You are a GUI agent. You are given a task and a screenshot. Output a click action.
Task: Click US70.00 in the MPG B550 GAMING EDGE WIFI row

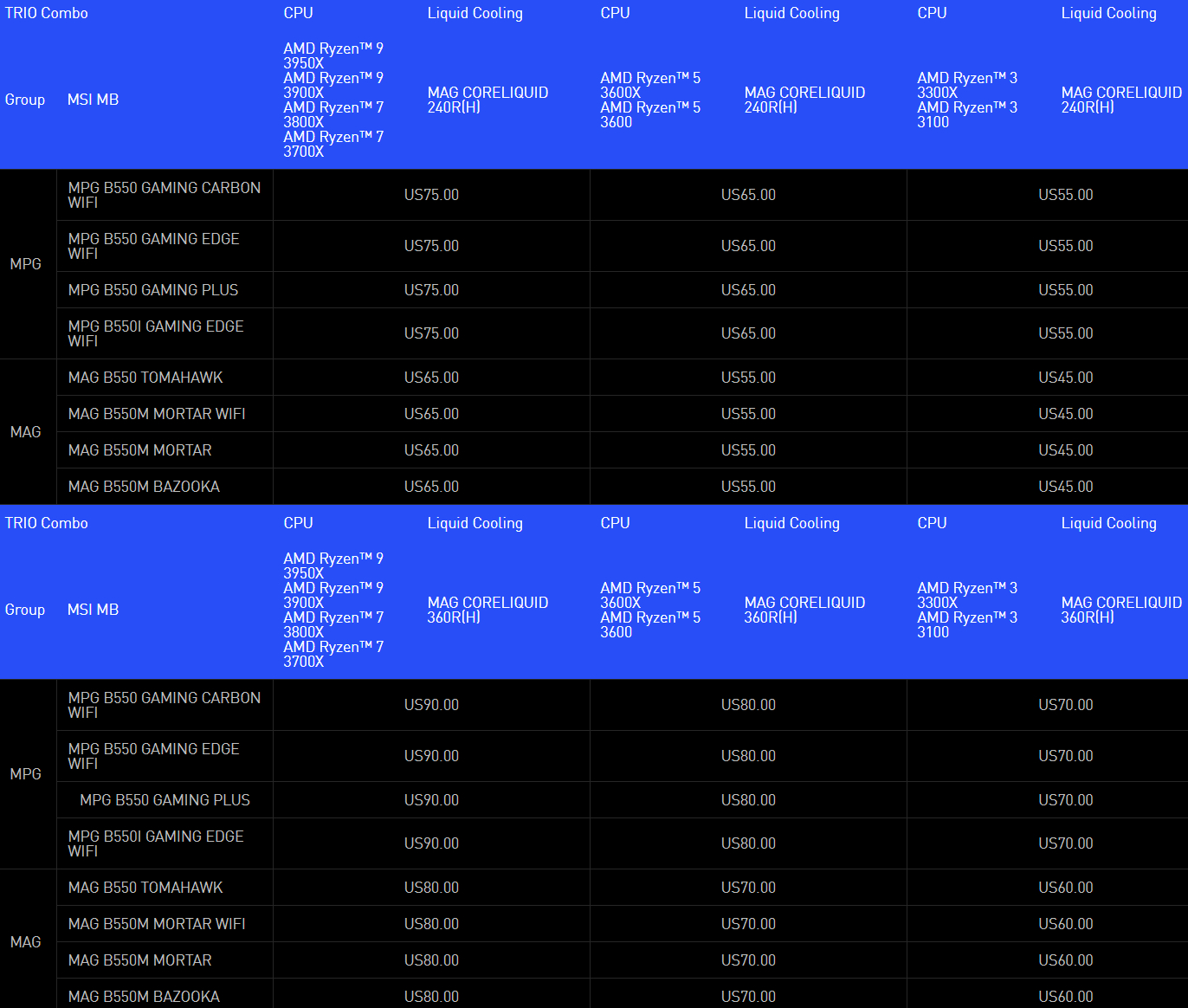pos(1065,756)
